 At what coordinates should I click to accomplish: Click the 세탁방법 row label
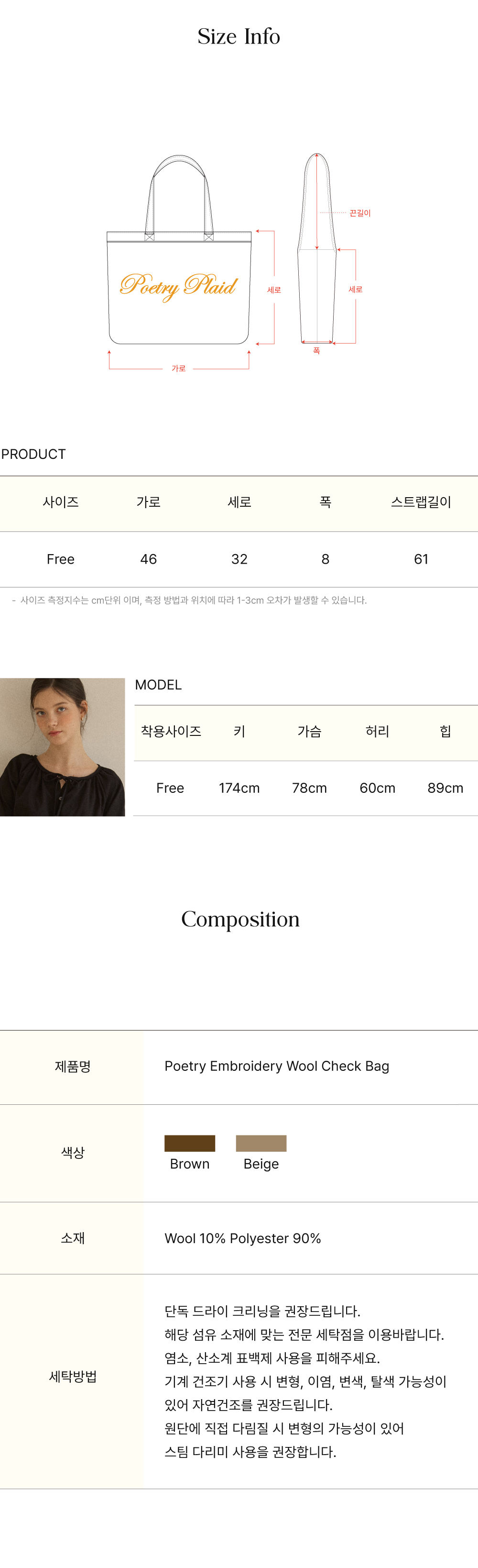pos(72,1376)
